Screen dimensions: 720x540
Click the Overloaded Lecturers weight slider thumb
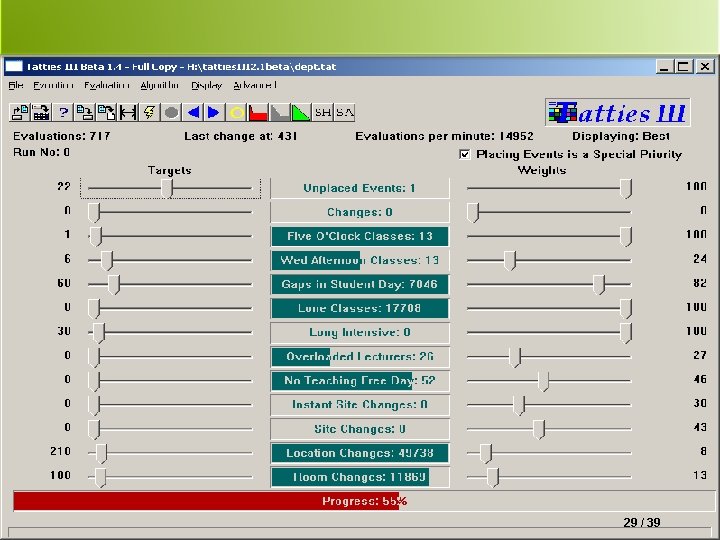pyautogui.click(x=515, y=357)
